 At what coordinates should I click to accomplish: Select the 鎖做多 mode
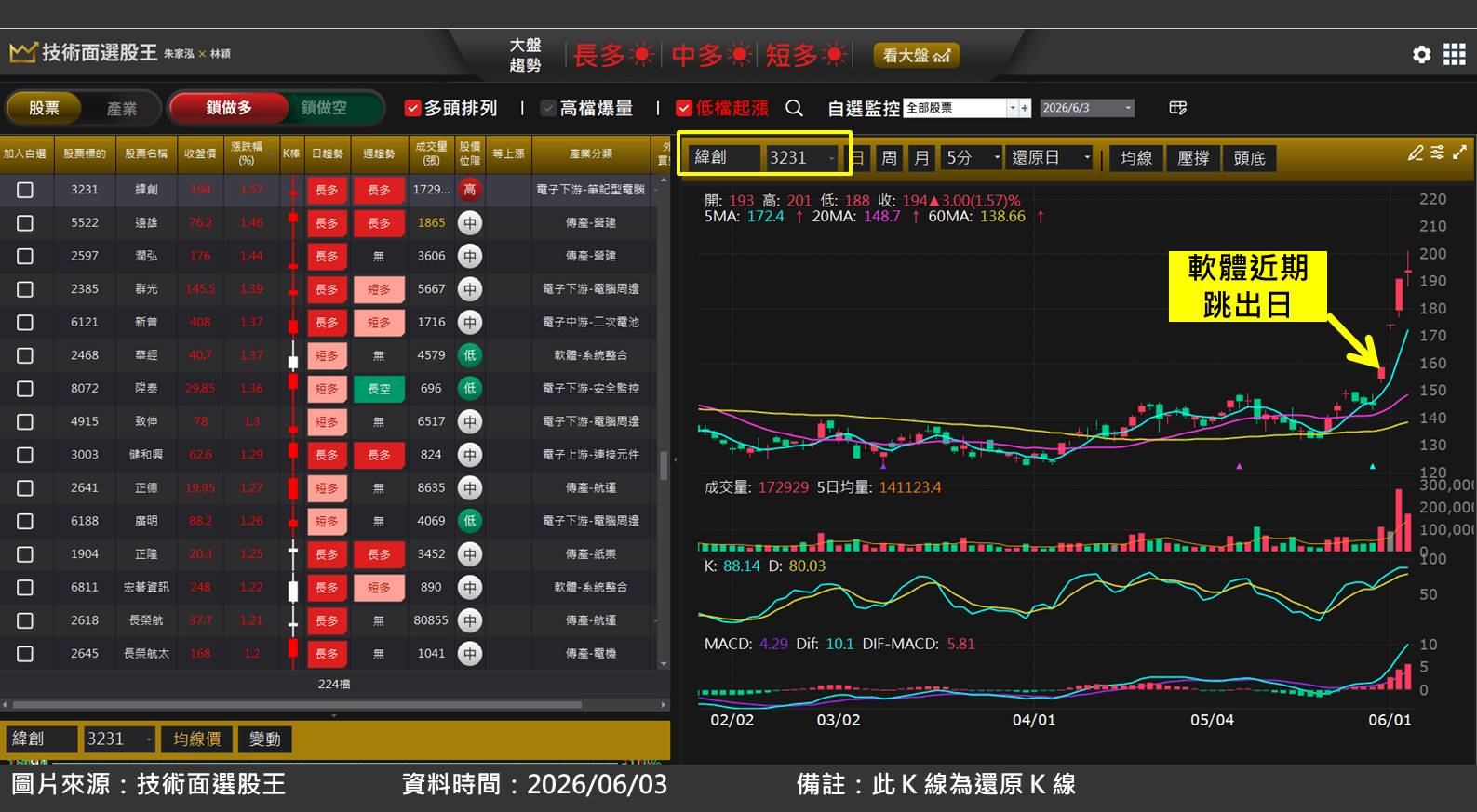[x=229, y=108]
